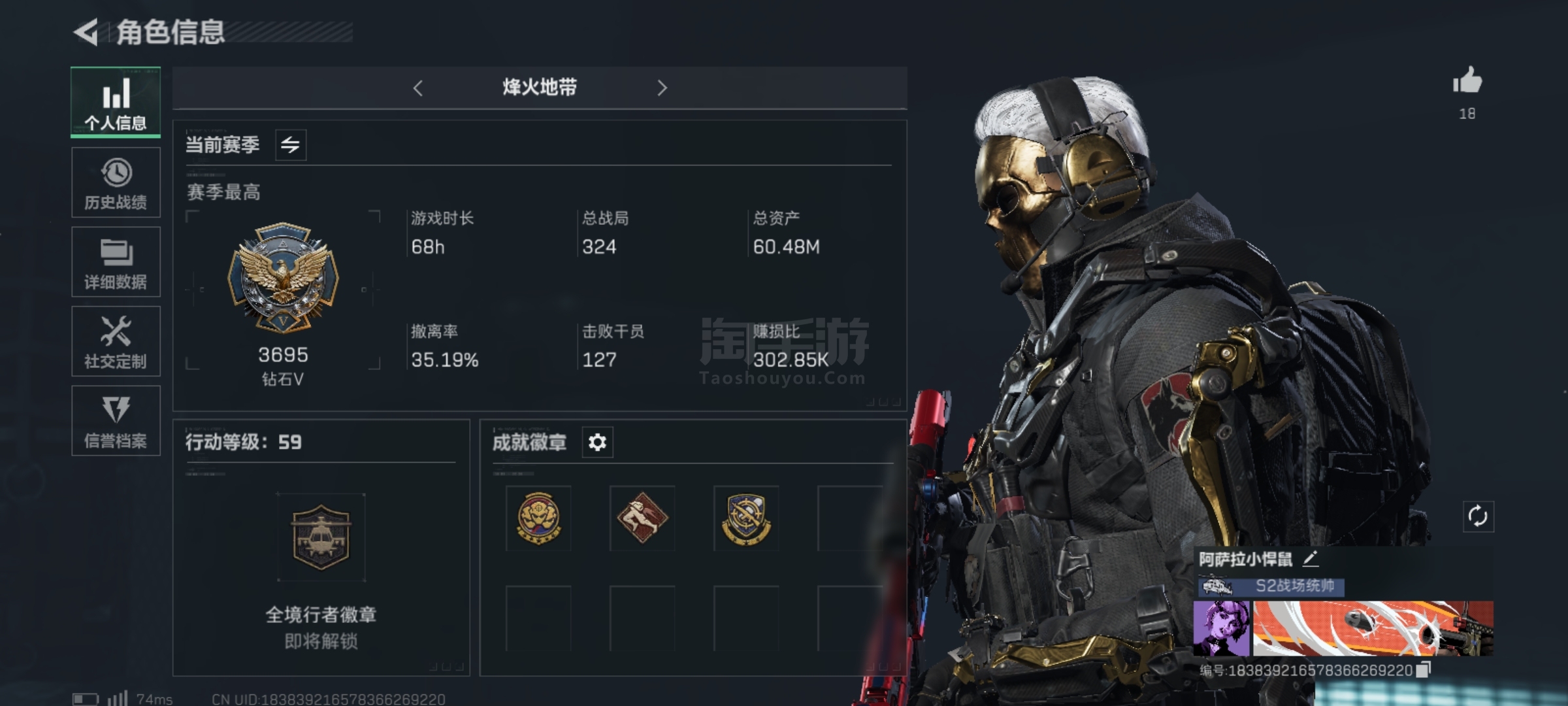This screenshot has width=1568, height=706.
Task: Copy the player ID number
Action: (1424, 669)
